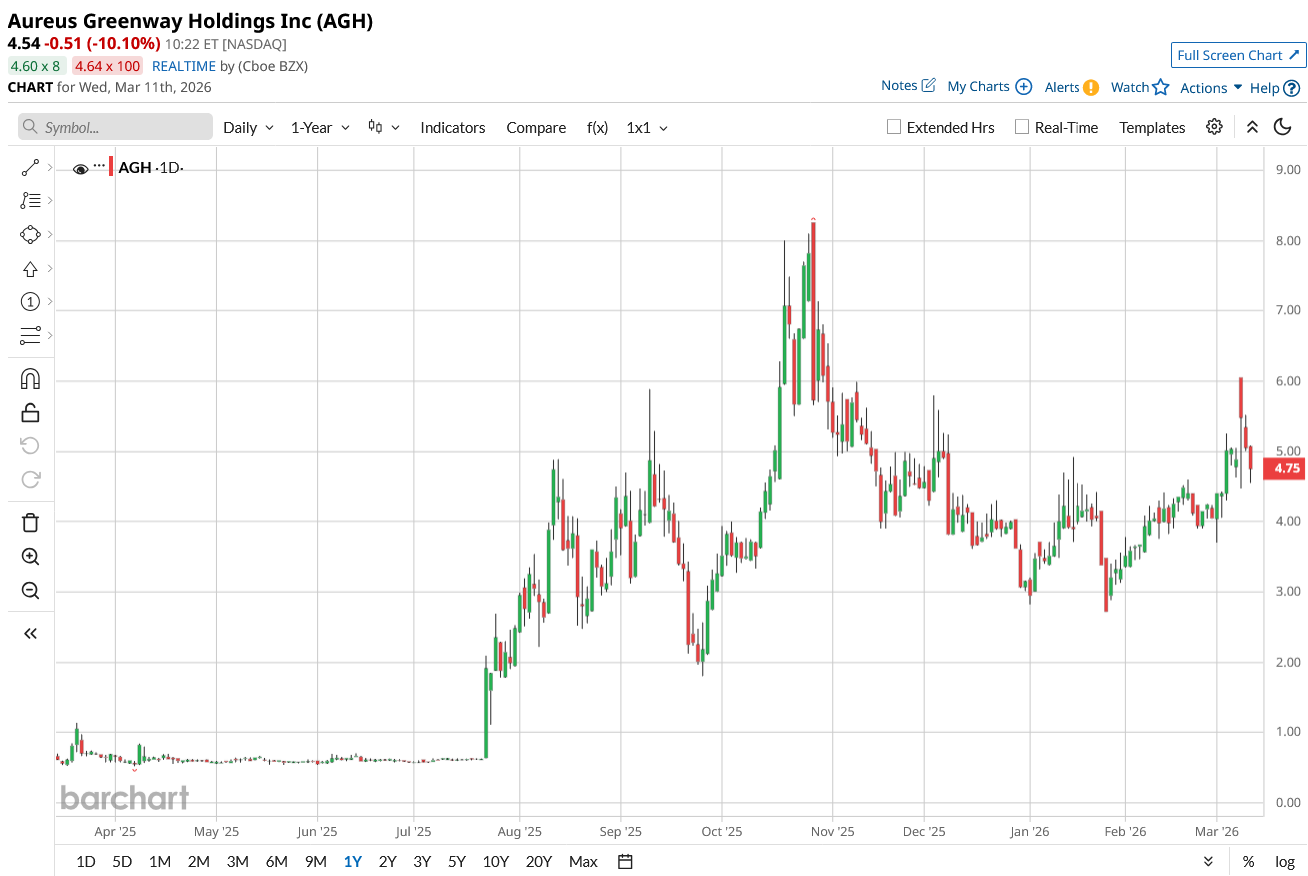
Task: Click the AGH red color bar
Action: pyautogui.click(x=111, y=167)
